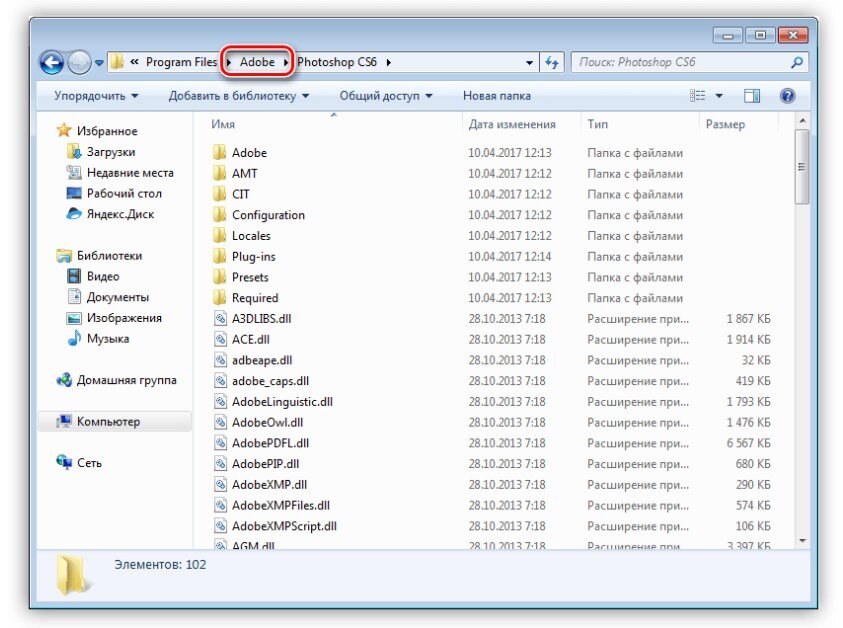The width and height of the screenshot is (843, 628).
Task: Select Домашняя группа in navigation pane
Action: point(117,380)
